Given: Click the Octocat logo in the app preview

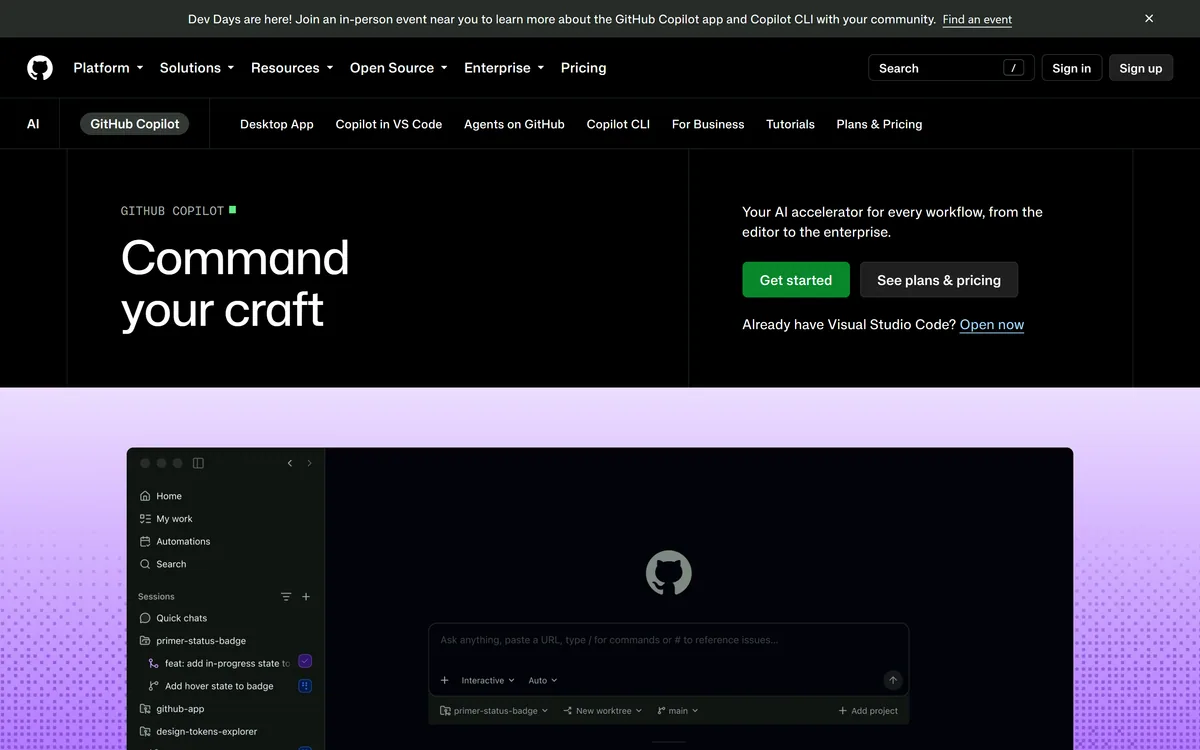Looking at the screenshot, I should click(x=669, y=573).
